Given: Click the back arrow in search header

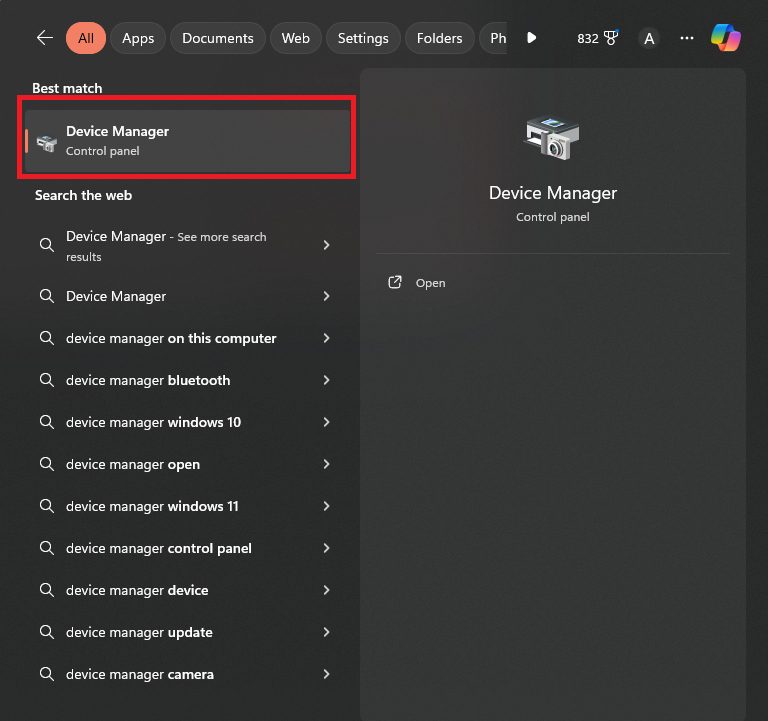Looking at the screenshot, I should coord(44,38).
